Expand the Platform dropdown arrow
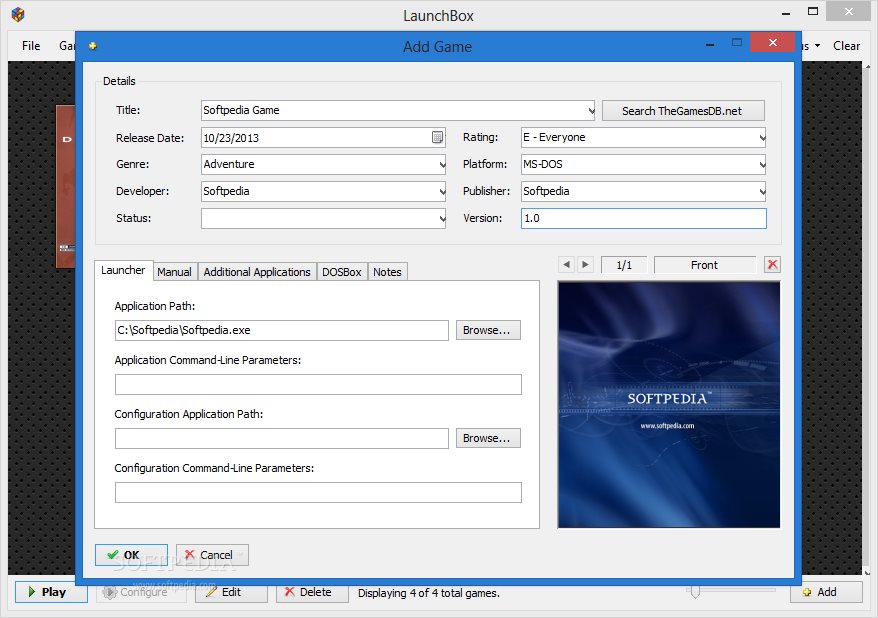Image resolution: width=878 pixels, height=618 pixels. (x=762, y=165)
